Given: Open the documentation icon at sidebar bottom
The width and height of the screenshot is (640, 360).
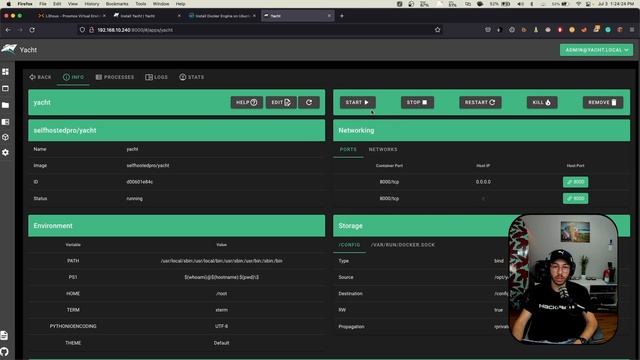Looking at the screenshot, I should tap(4, 335).
